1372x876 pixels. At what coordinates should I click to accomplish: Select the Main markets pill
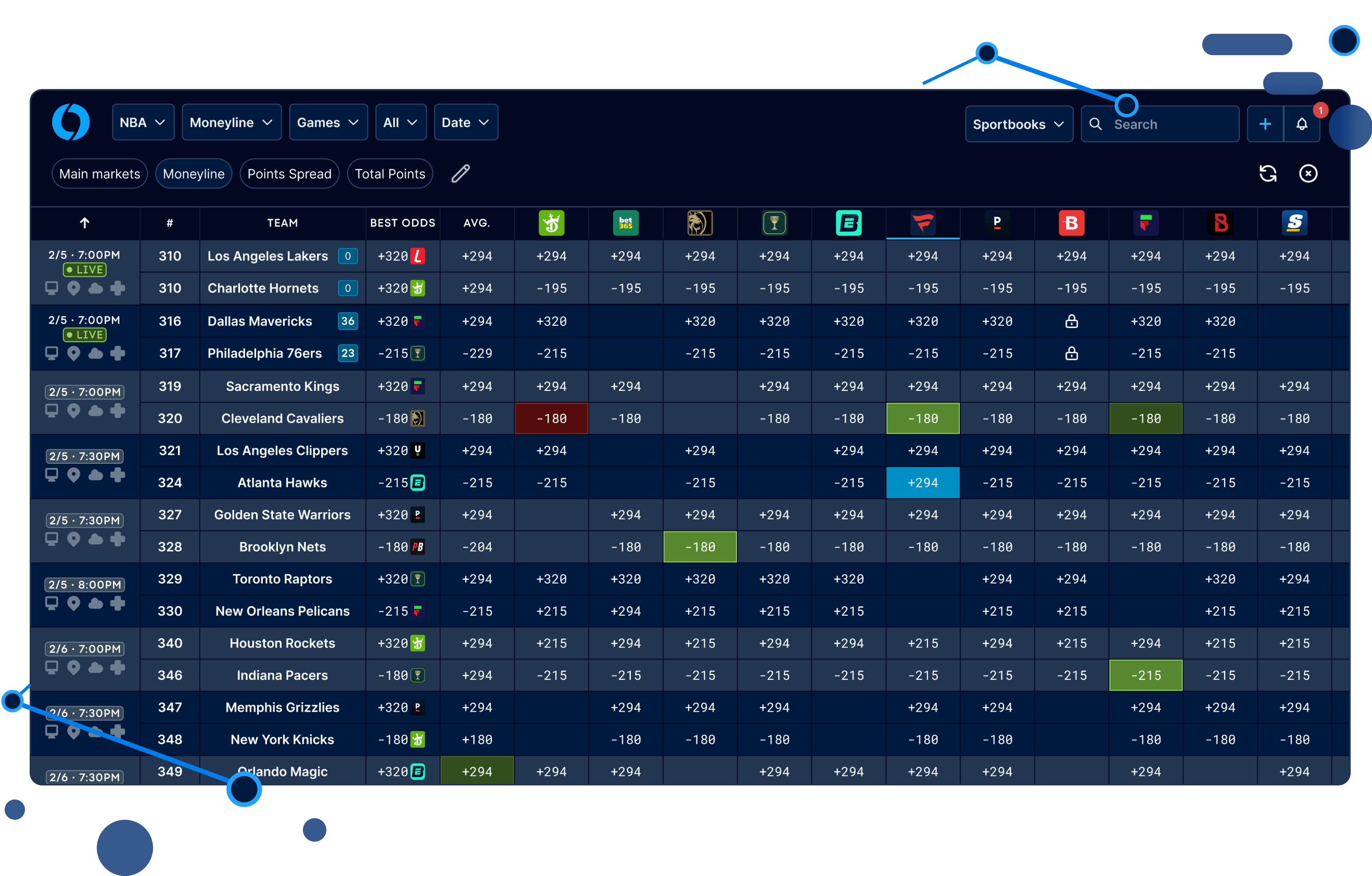point(100,173)
